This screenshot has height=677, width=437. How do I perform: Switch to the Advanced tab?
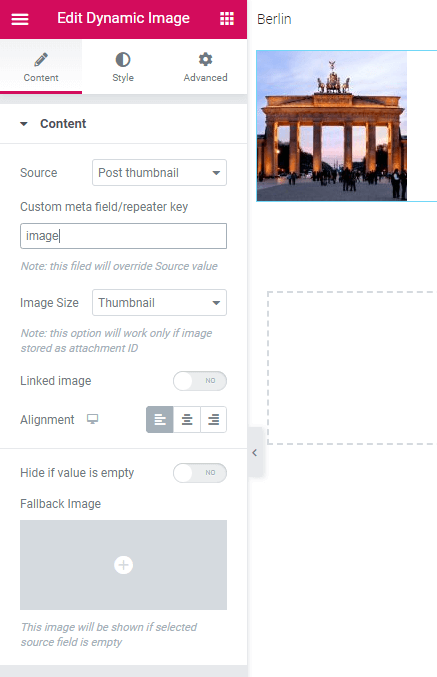click(x=206, y=67)
